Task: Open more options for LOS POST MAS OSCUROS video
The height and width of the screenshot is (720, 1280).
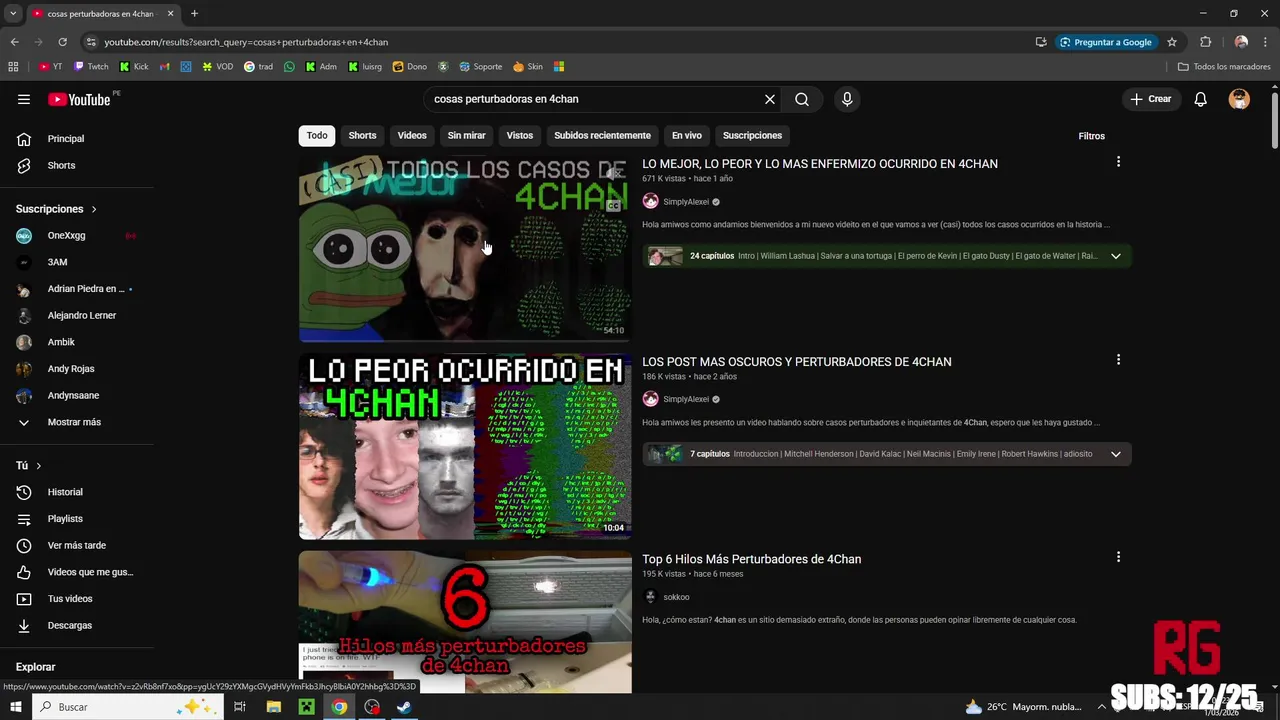Action: coord(1118,360)
